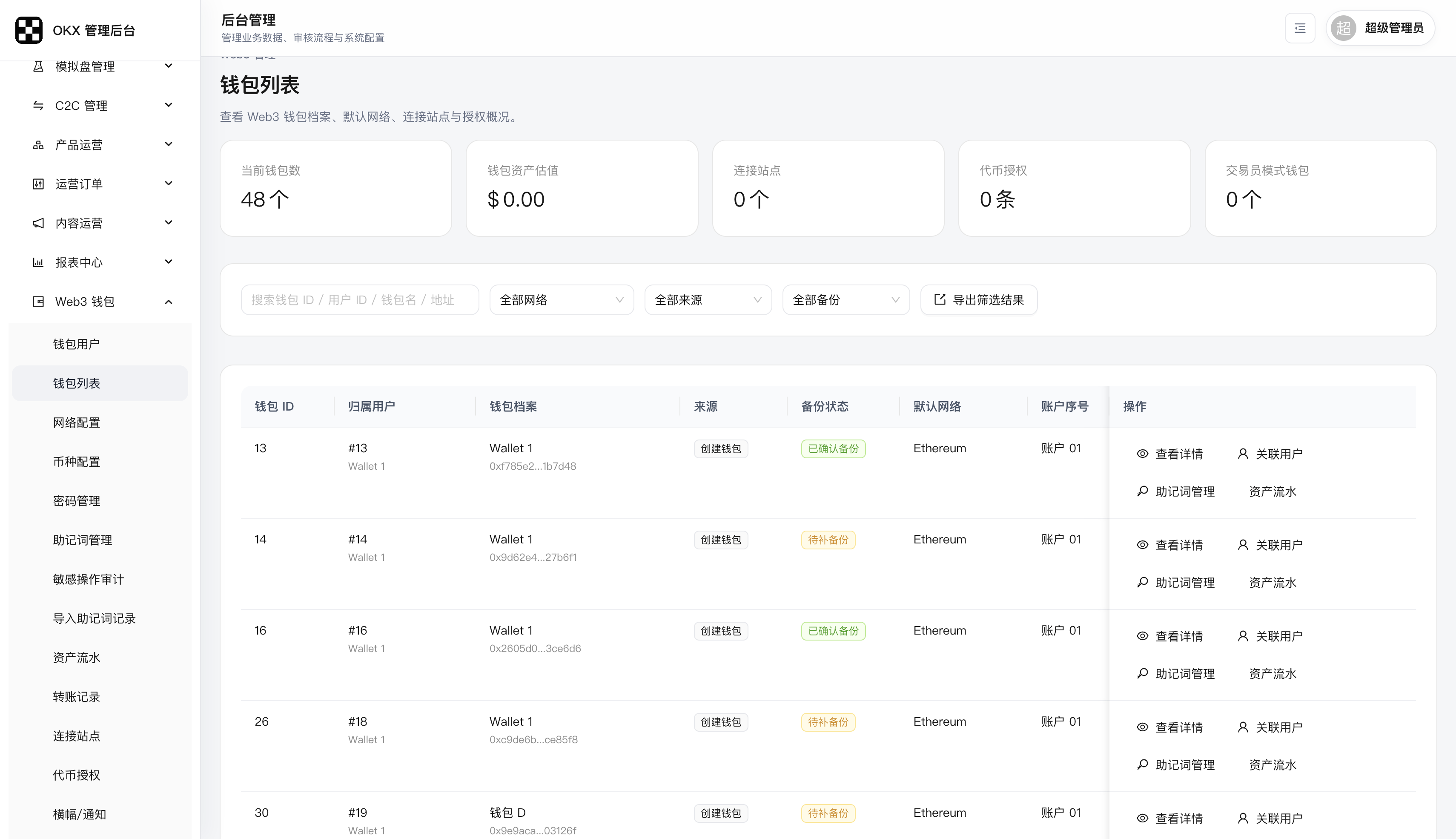Open 连接站点 sidebar item
Screen dimensions: 1456x839
(100, 736)
